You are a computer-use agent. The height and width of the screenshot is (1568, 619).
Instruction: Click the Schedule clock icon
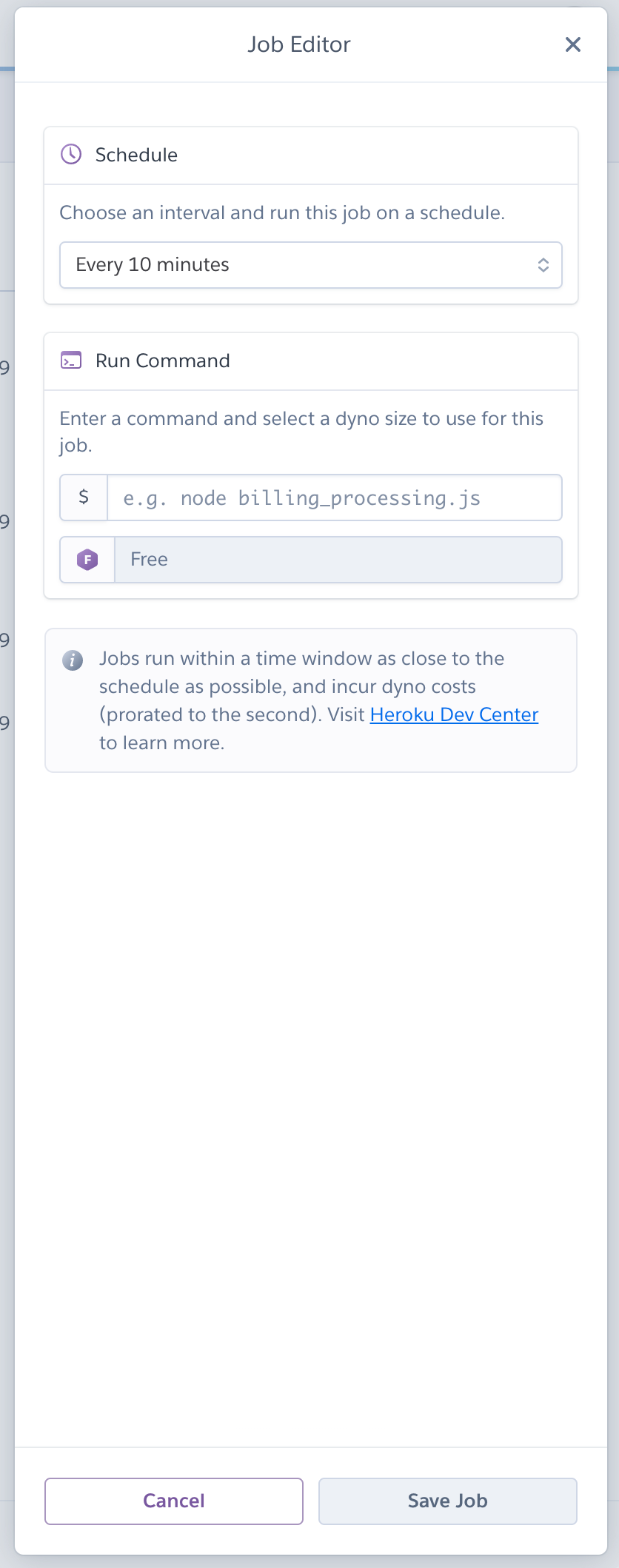coord(71,155)
